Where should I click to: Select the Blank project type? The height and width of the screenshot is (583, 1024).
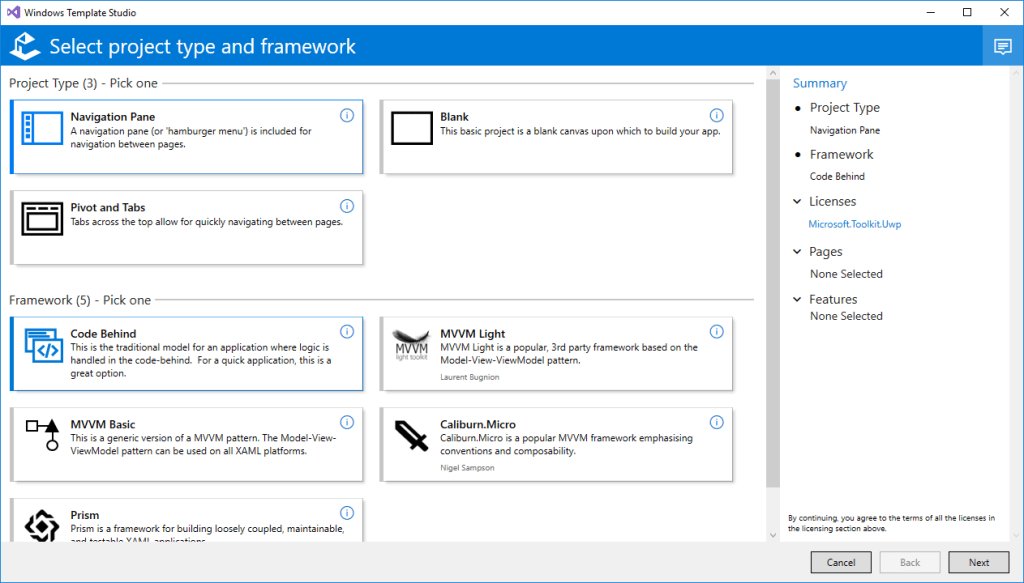[x=555, y=135]
